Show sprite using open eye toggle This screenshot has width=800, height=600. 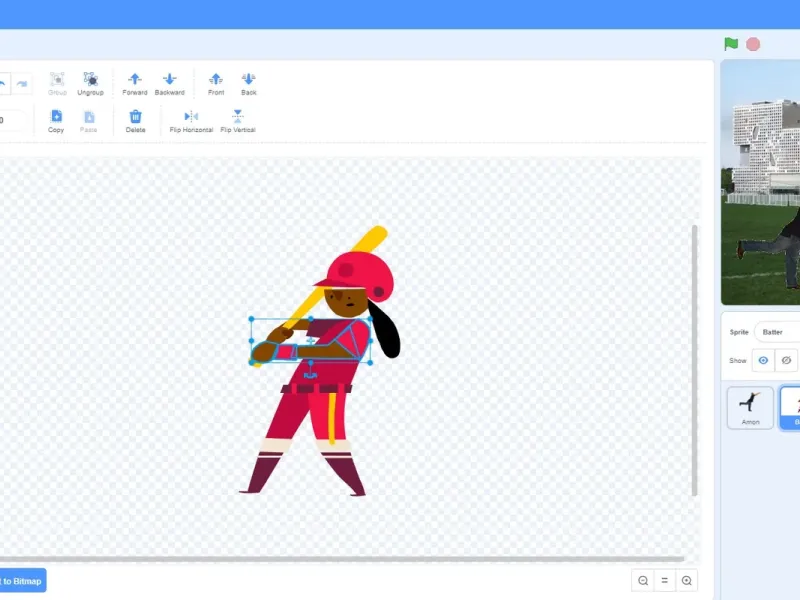pos(763,360)
